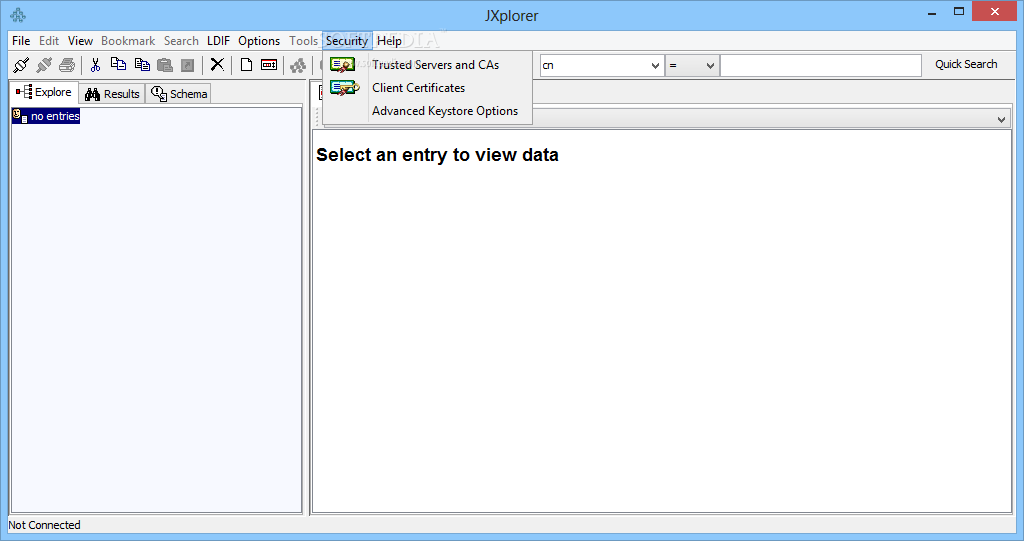Minimize the JXplorer window

[933, 13]
